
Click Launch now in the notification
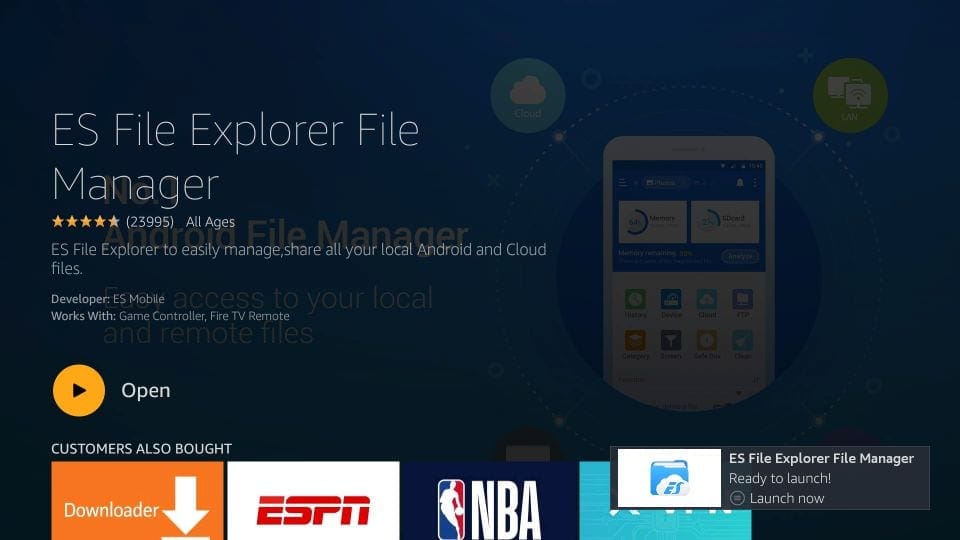pos(787,498)
